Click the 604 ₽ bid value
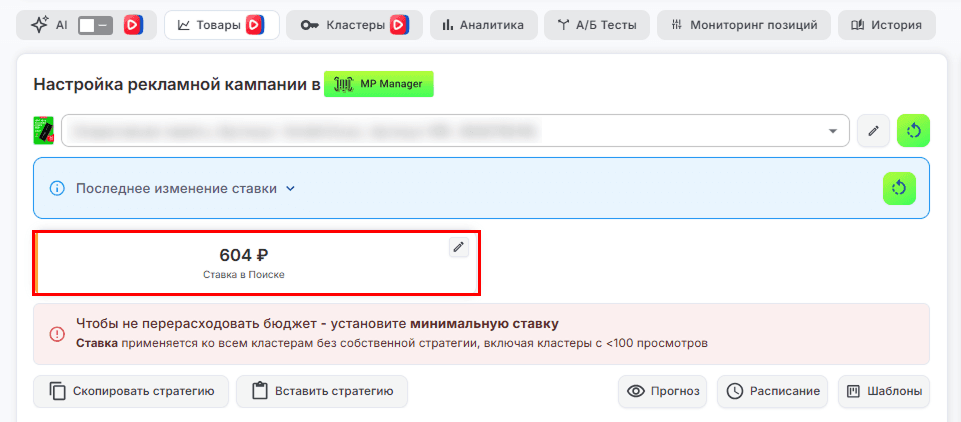 [x=244, y=255]
